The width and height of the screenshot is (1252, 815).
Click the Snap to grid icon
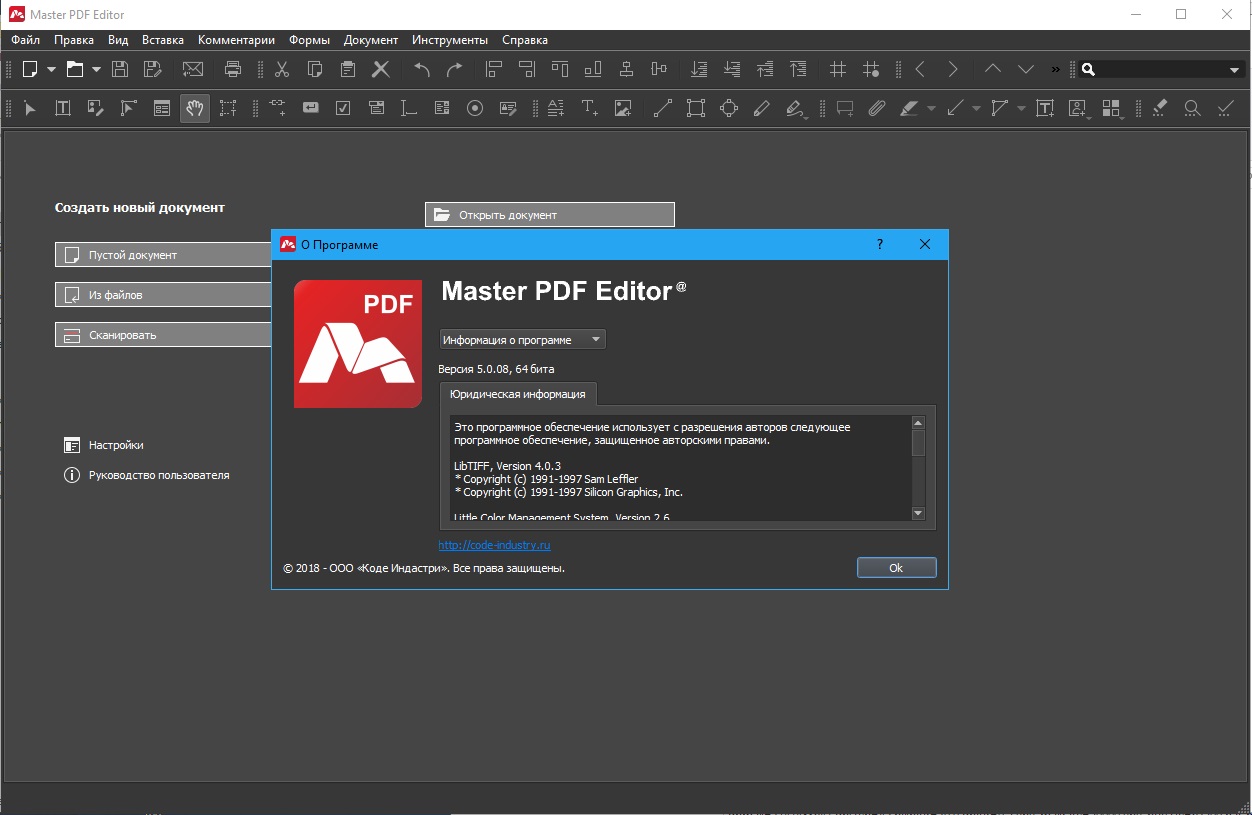click(871, 69)
